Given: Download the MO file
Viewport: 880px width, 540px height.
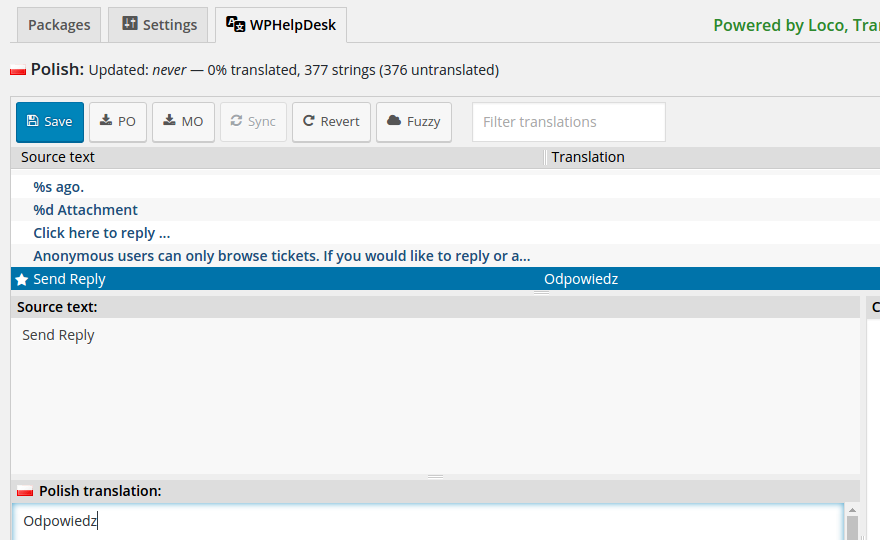Looking at the screenshot, I should 183,122.
